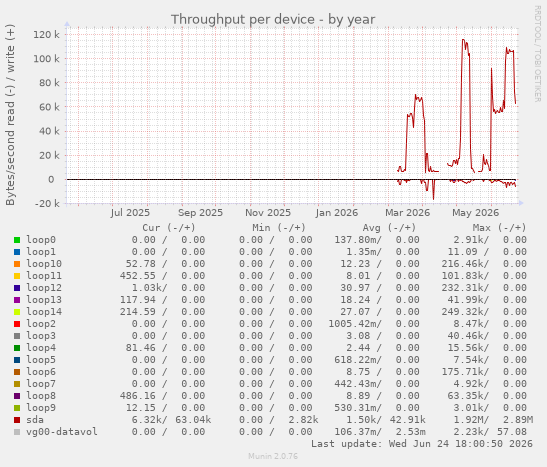Screen dimensions: 547x467
Task: Click the loop9 olive green swatch
Action: tap(17, 408)
